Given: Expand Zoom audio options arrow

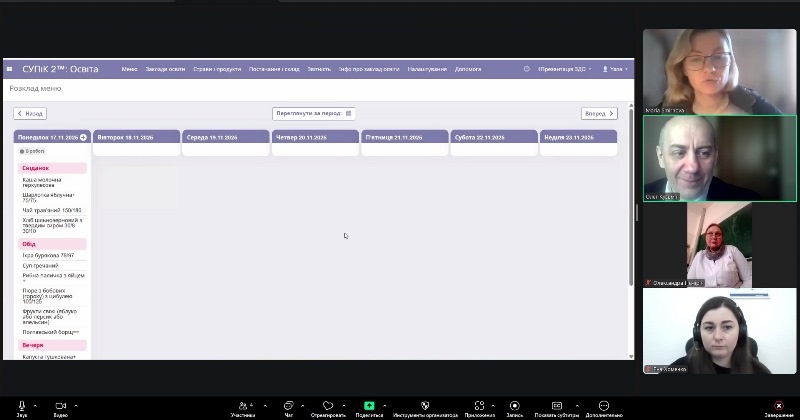Looking at the screenshot, I should (x=35, y=406).
